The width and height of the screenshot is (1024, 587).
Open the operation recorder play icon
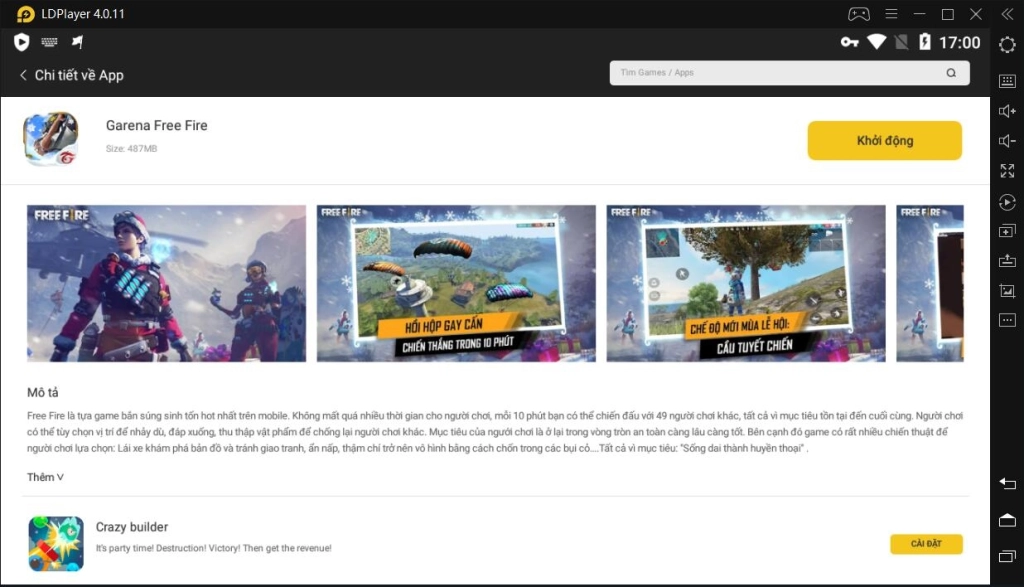(1007, 202)
